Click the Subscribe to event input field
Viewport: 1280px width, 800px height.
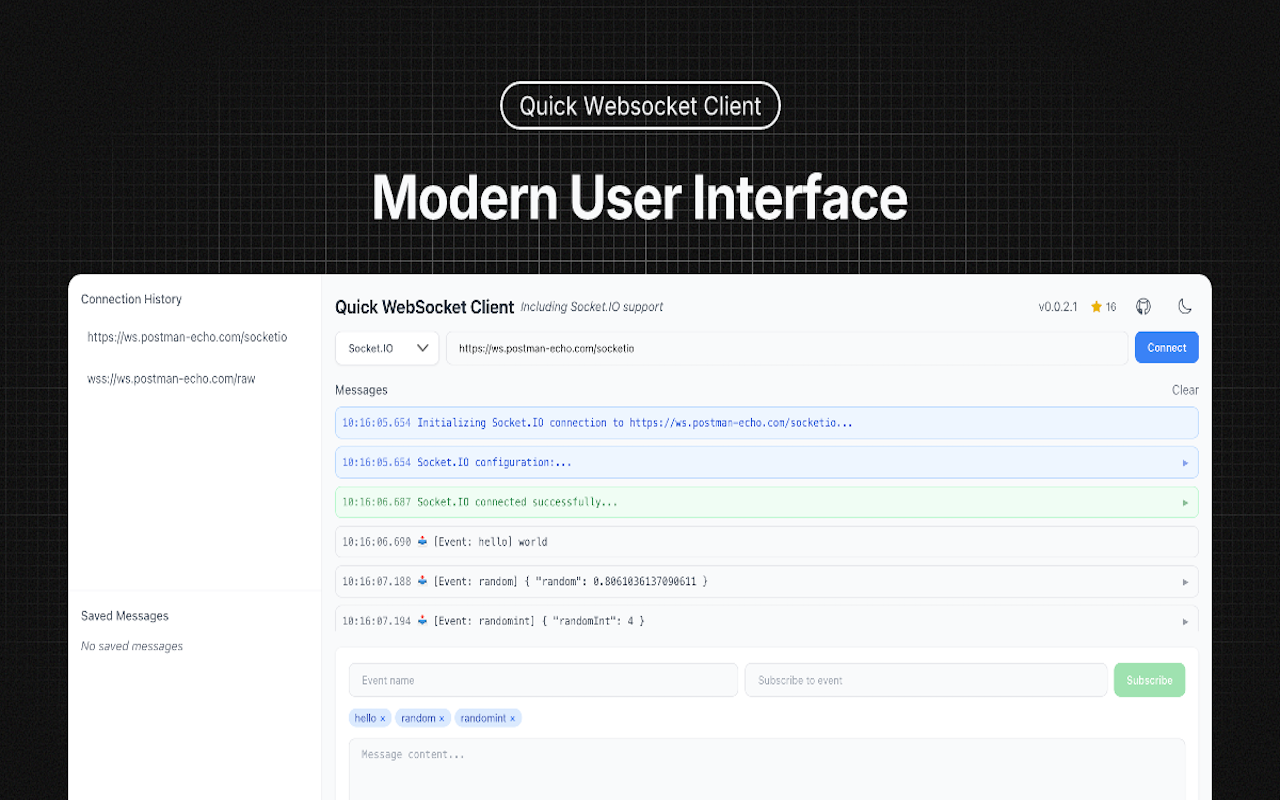926,679
